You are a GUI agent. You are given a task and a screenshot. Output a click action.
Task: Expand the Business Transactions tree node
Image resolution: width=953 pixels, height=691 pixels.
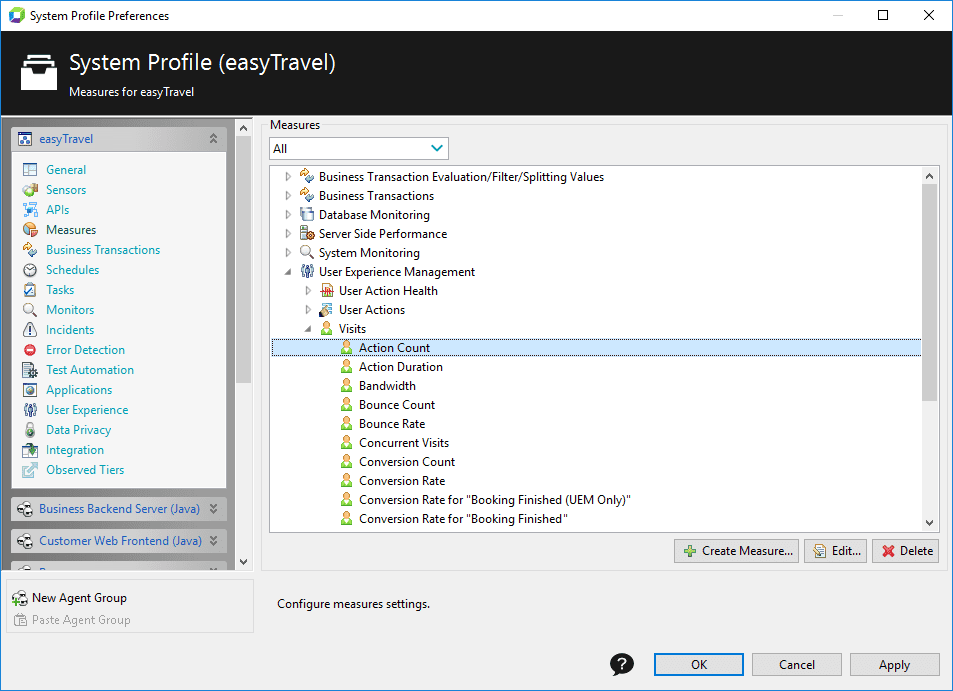(x=288, y=196)
